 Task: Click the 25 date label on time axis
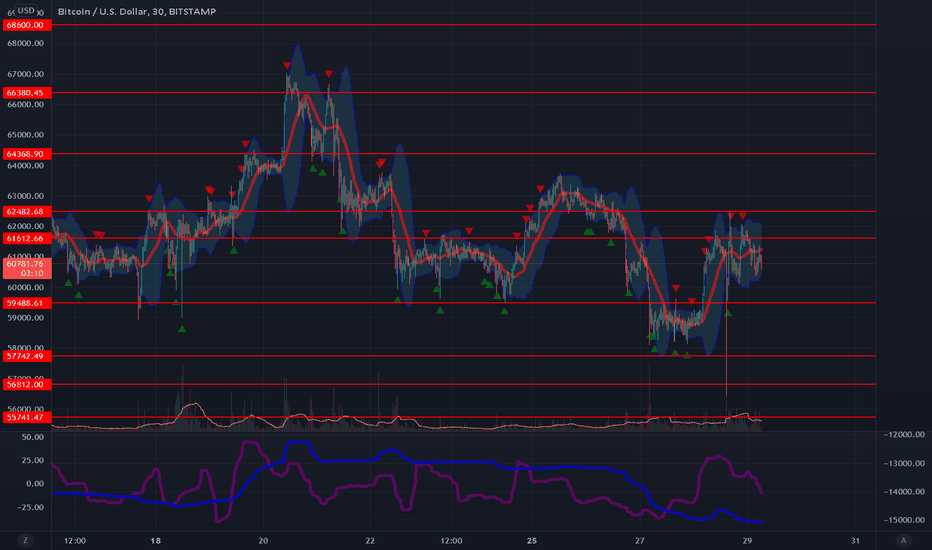(x=532, y=540)
